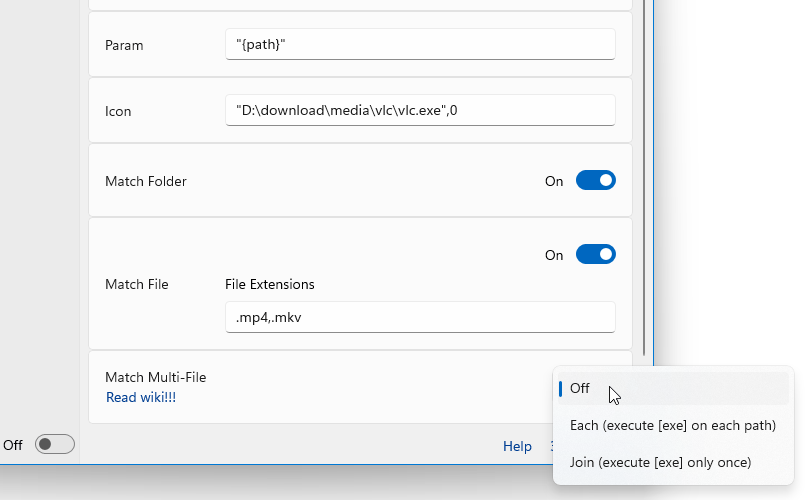This screenshot has height=500, width=808.
Task: Click the Param input field
Action: [420, 44]
